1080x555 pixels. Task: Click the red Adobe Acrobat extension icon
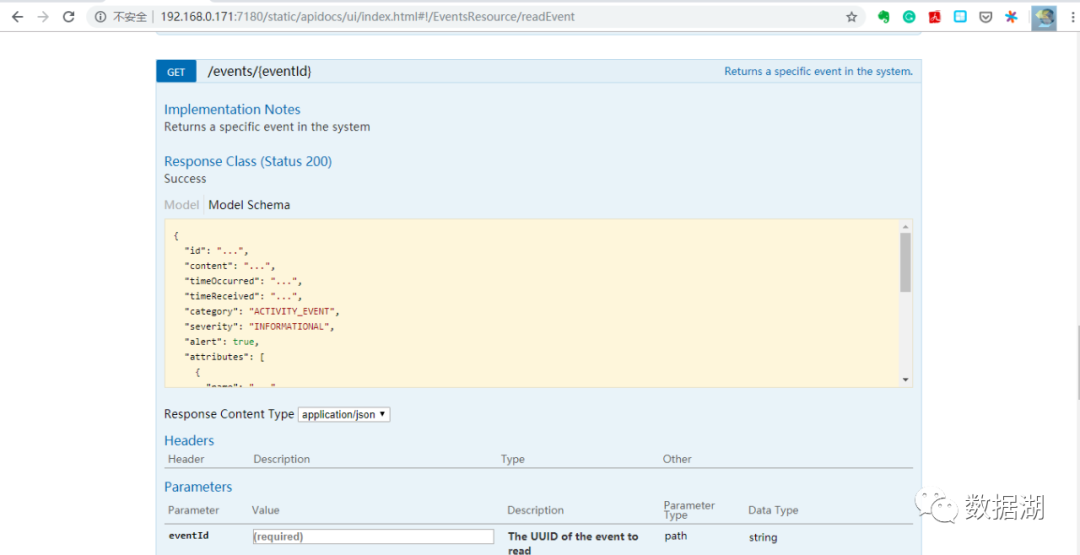click(935, 17)
